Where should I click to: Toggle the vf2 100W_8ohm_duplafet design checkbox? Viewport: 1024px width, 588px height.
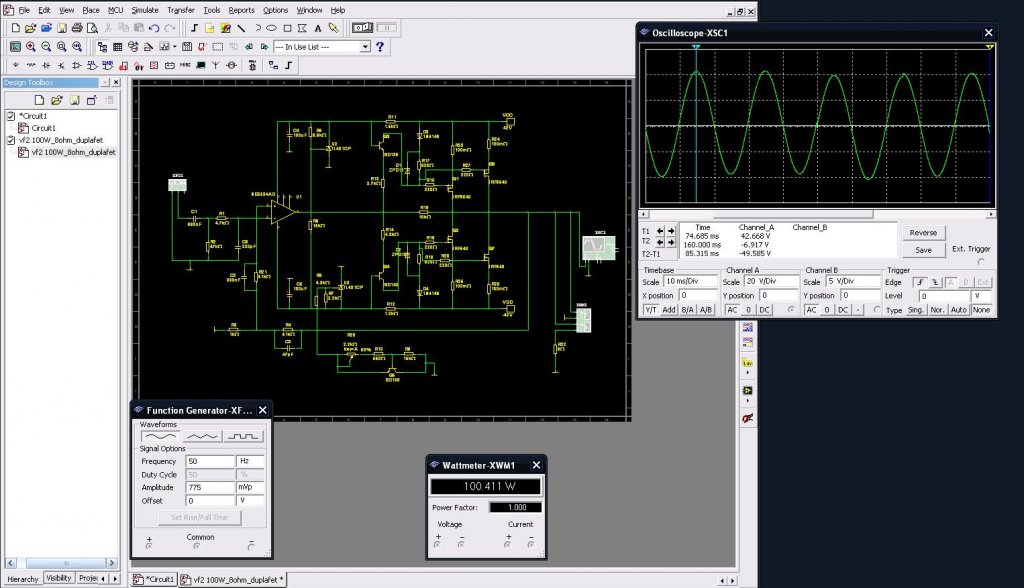coord(11,141)
